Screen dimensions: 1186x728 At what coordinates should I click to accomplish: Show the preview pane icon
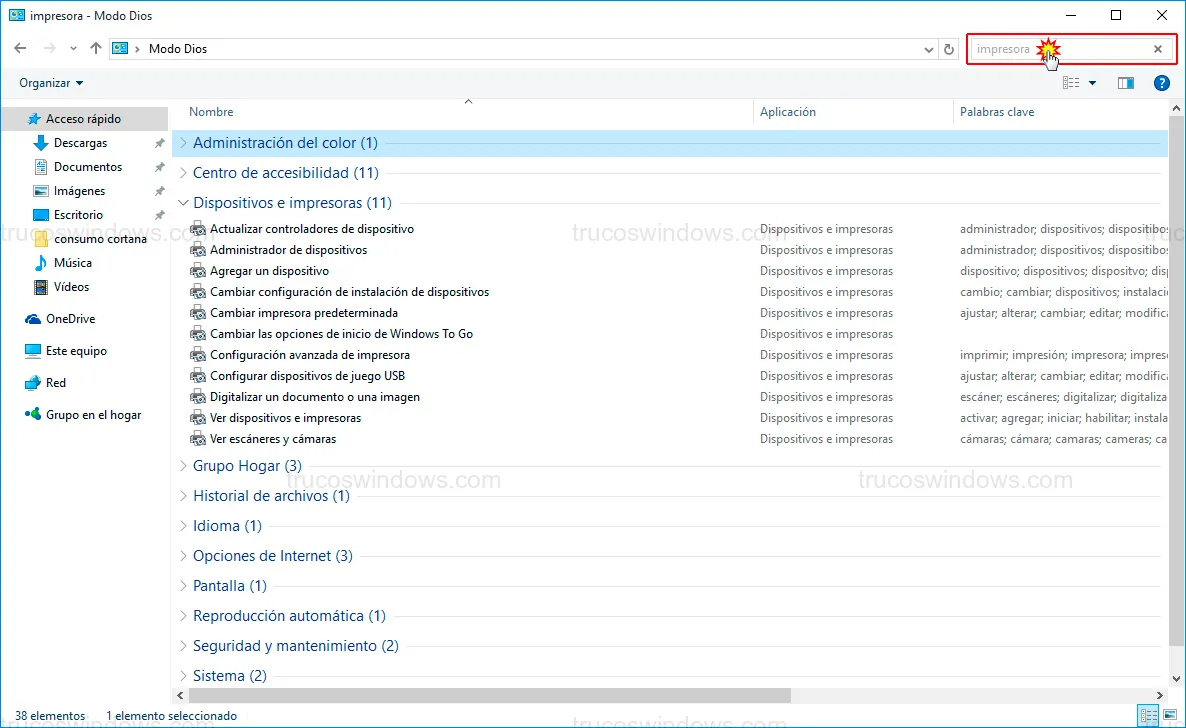(x=1126, y=83)
